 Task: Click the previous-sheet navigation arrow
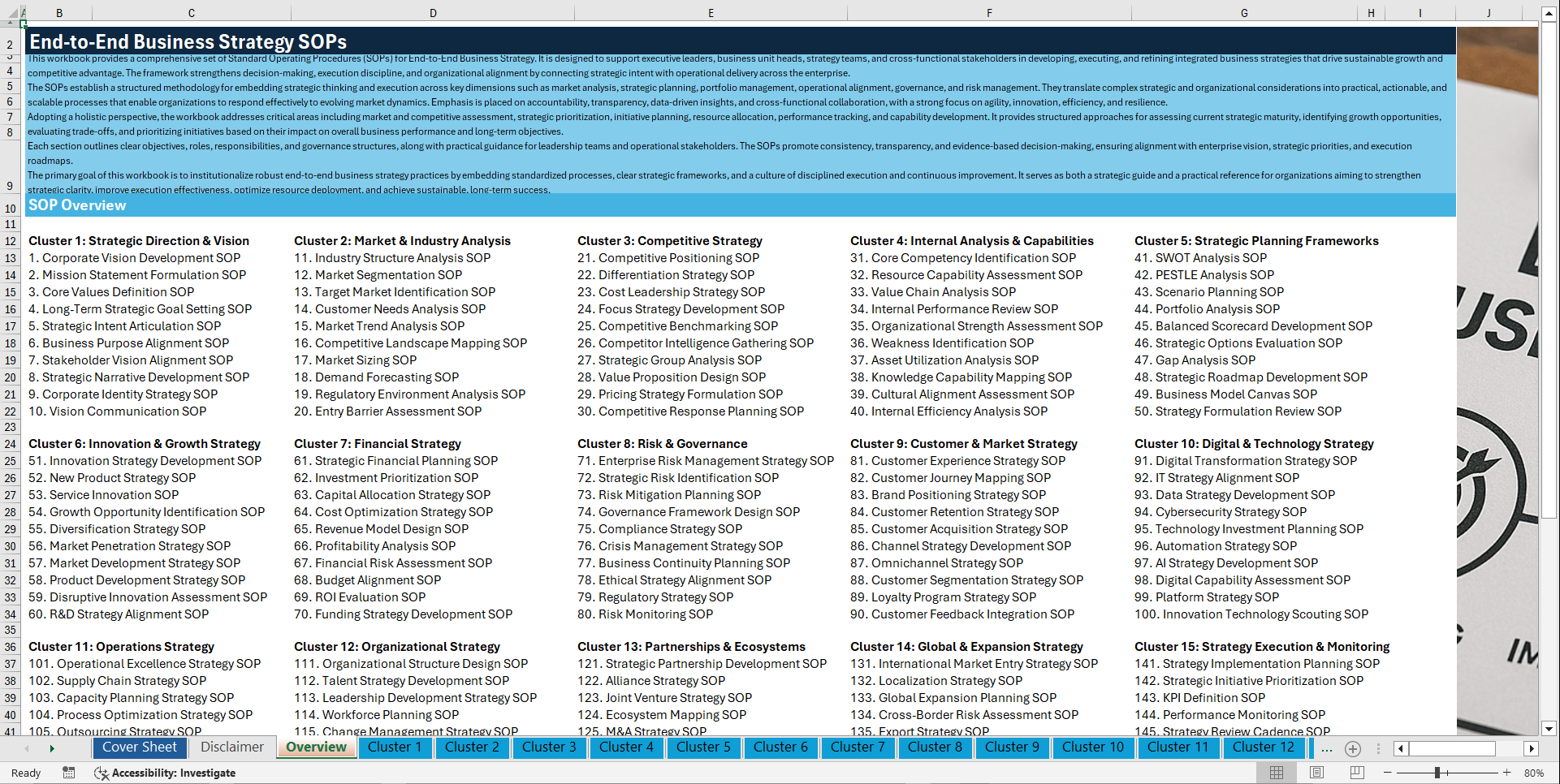pyautogui.click(x=27, y=747)
